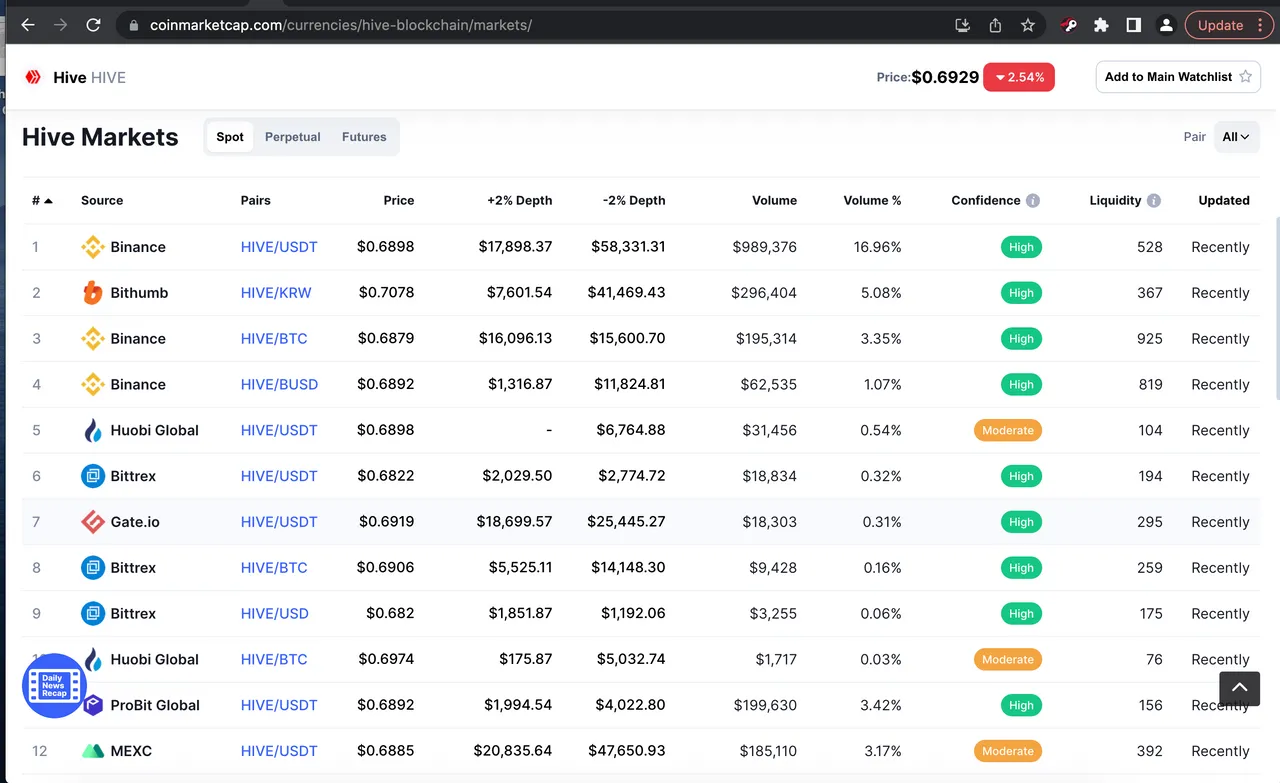Sort table by Source column header

(x=102, y=200)
